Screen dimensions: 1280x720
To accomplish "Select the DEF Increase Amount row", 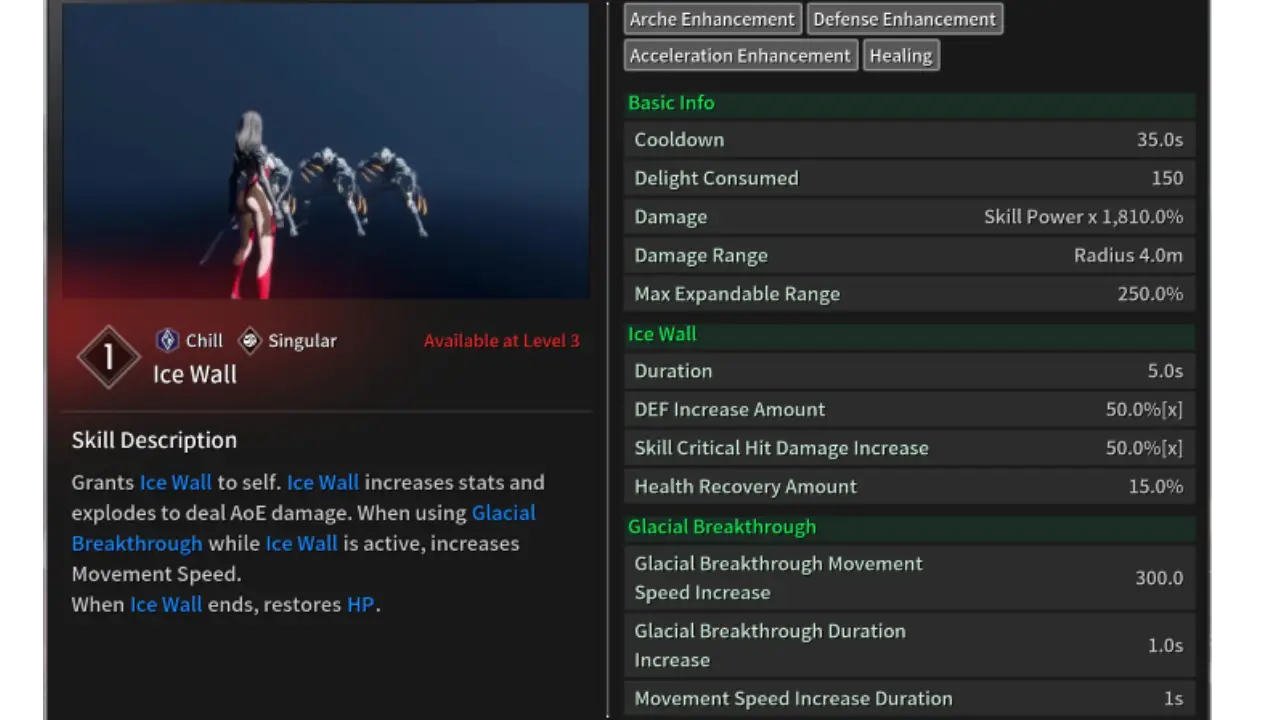I will 908,410.
